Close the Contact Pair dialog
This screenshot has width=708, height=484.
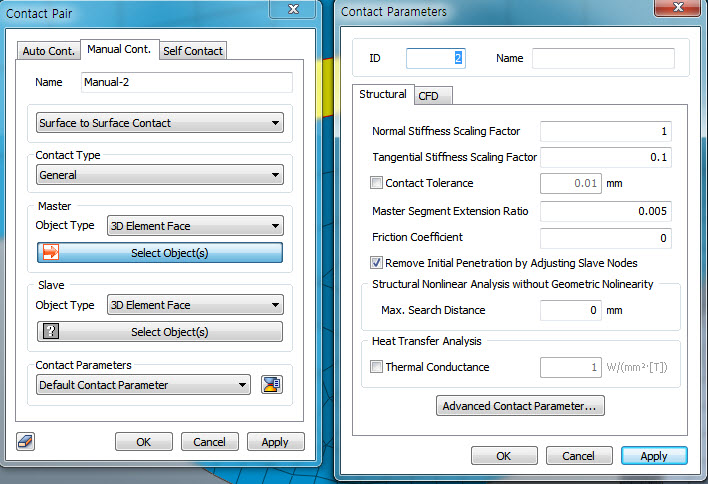coord(293,9)
